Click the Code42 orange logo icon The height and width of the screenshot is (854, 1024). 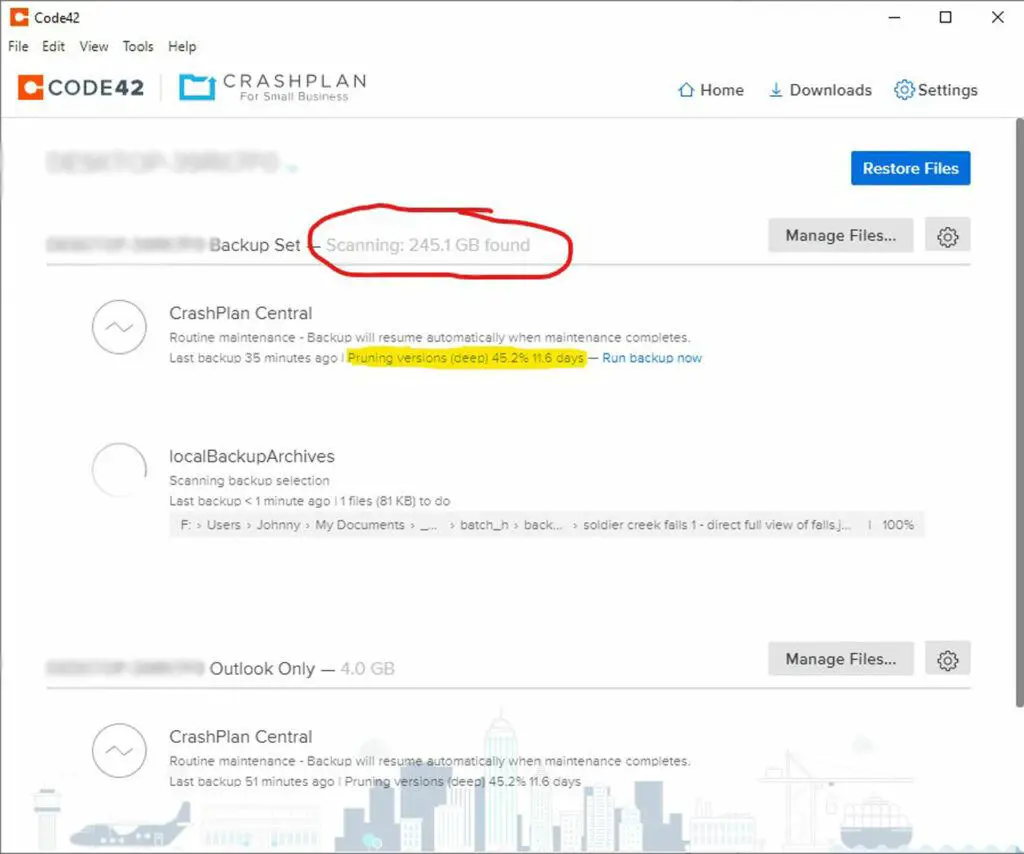(31, 87)
